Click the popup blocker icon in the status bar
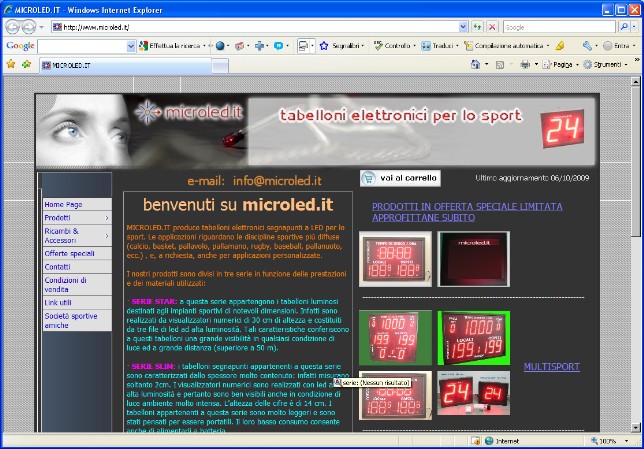Image resolution: width=644 pixels, height=449 pixels. [476, 441]
